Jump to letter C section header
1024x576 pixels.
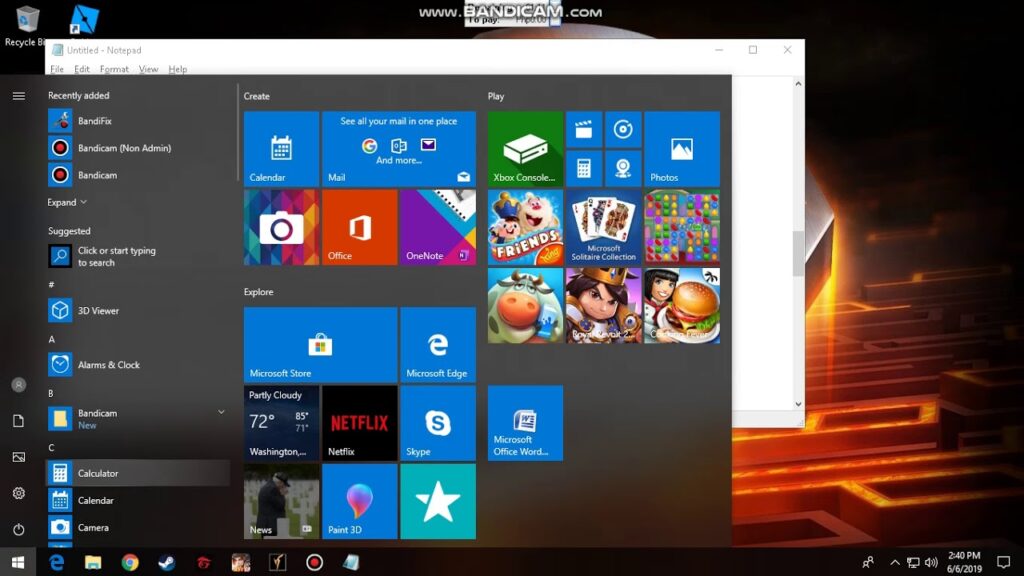tap(52, 447)
